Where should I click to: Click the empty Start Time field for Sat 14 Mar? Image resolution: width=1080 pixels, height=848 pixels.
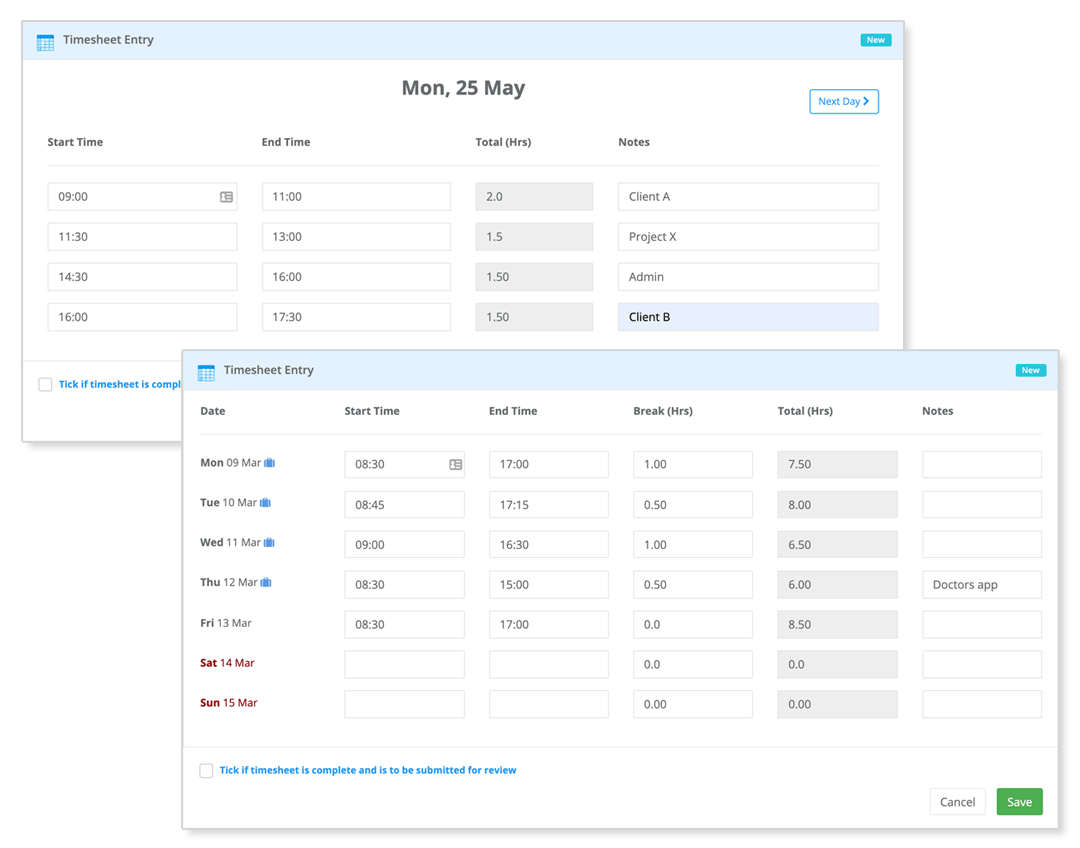(404, 663)
